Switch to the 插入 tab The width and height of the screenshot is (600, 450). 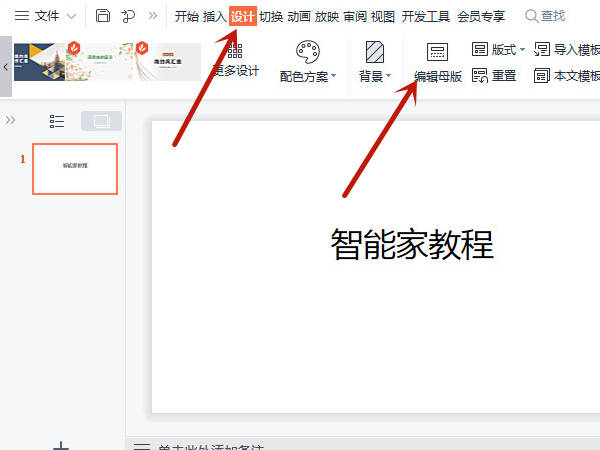click(215, 16)
